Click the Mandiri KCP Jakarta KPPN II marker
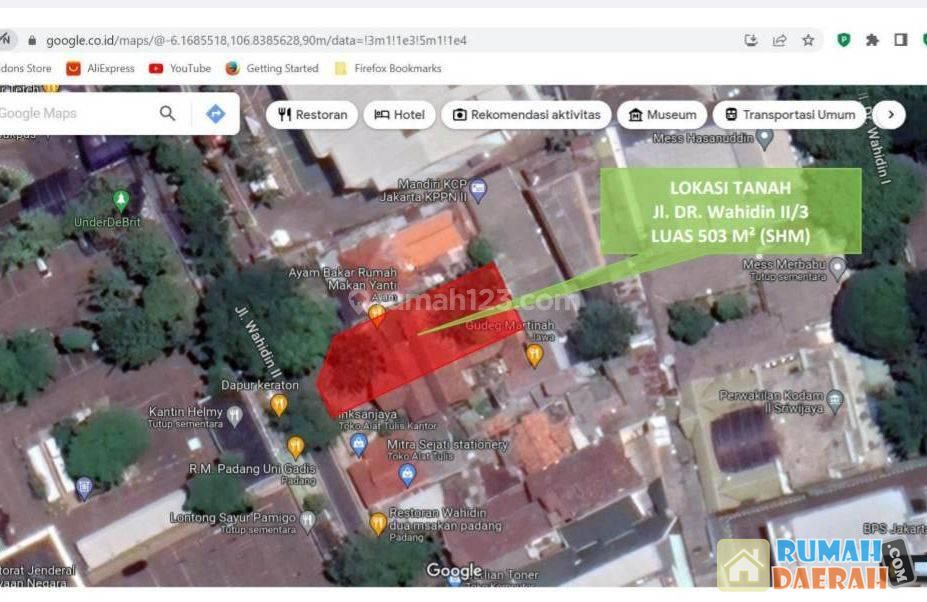927x602 pixels. [478, 187]
